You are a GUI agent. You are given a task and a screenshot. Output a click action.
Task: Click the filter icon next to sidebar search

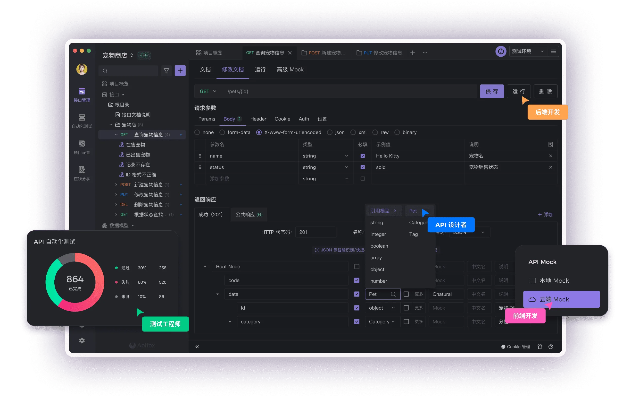(x=167, y=71)
